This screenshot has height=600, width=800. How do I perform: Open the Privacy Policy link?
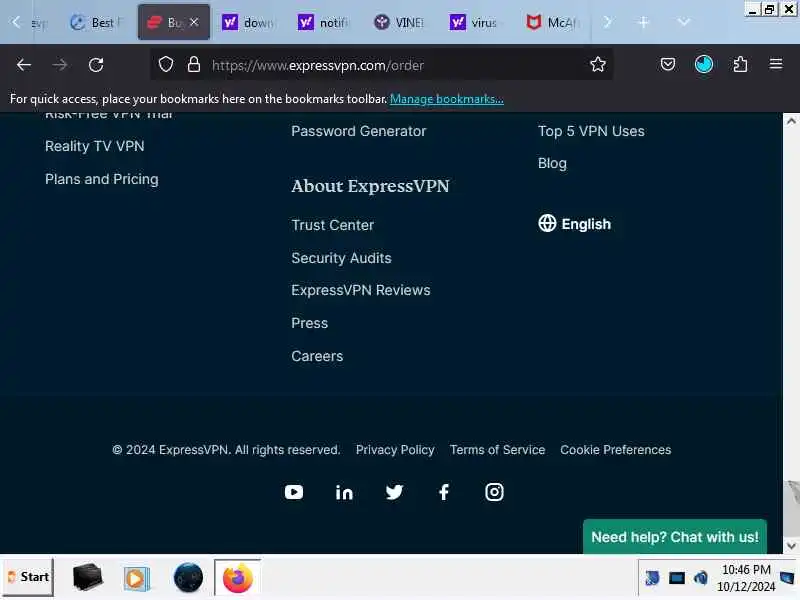click(395, 449)
